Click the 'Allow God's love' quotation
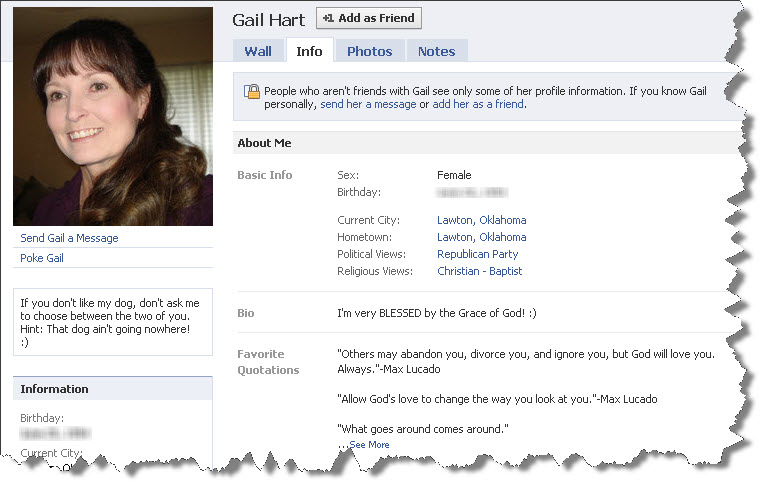 [x=497, y=399]
